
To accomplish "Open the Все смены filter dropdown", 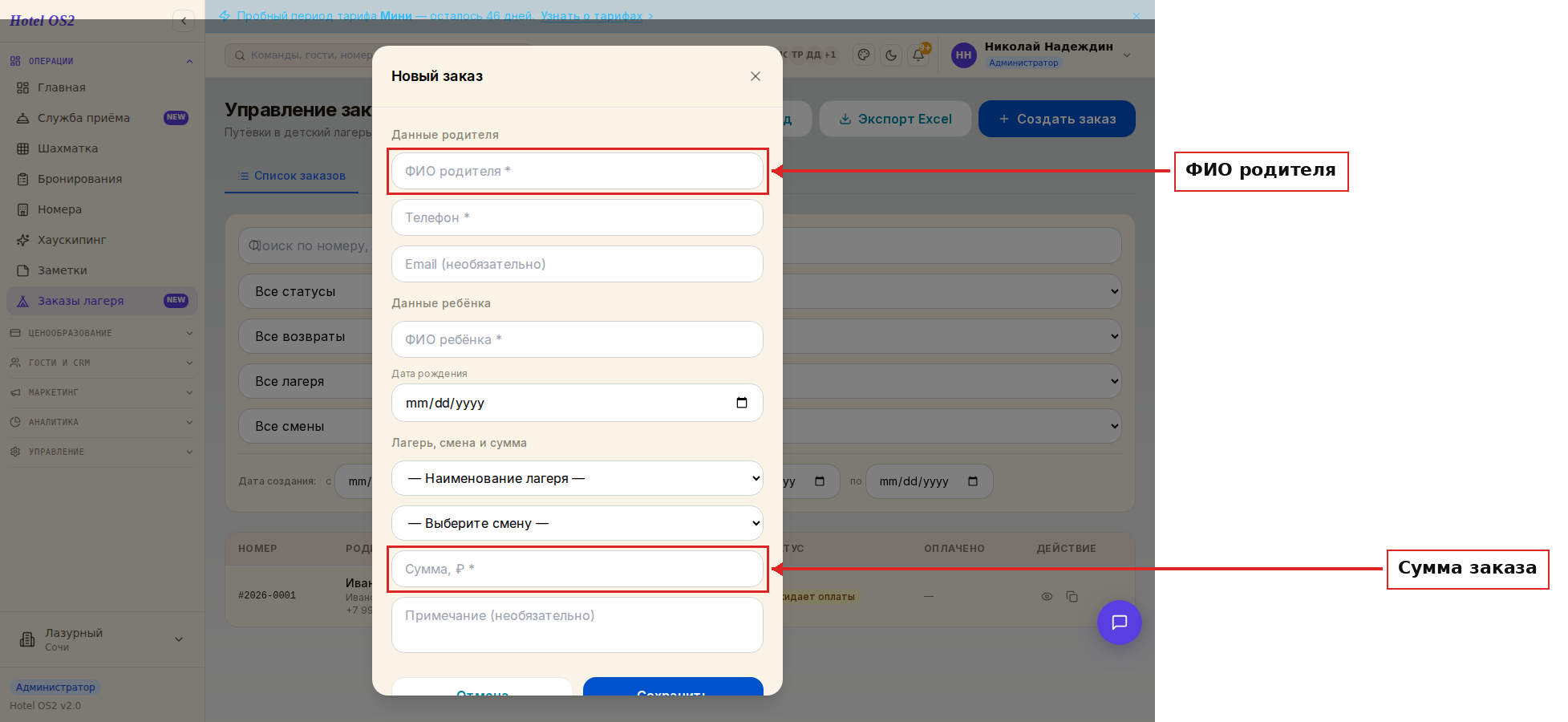I will (679, 426).
